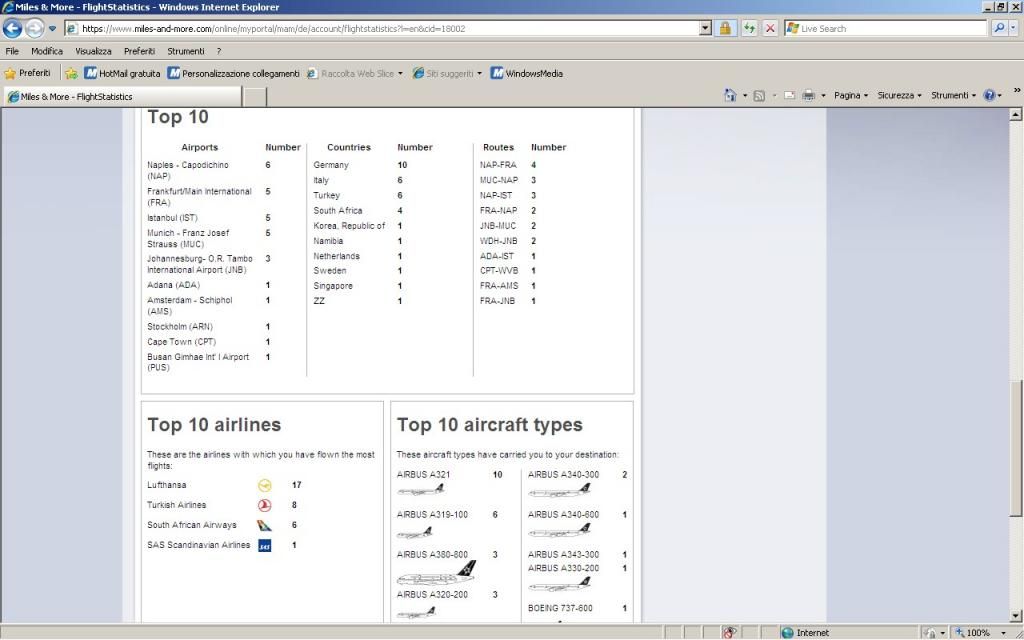Open the Personalizzazione collegamenti favorite link

234,74
